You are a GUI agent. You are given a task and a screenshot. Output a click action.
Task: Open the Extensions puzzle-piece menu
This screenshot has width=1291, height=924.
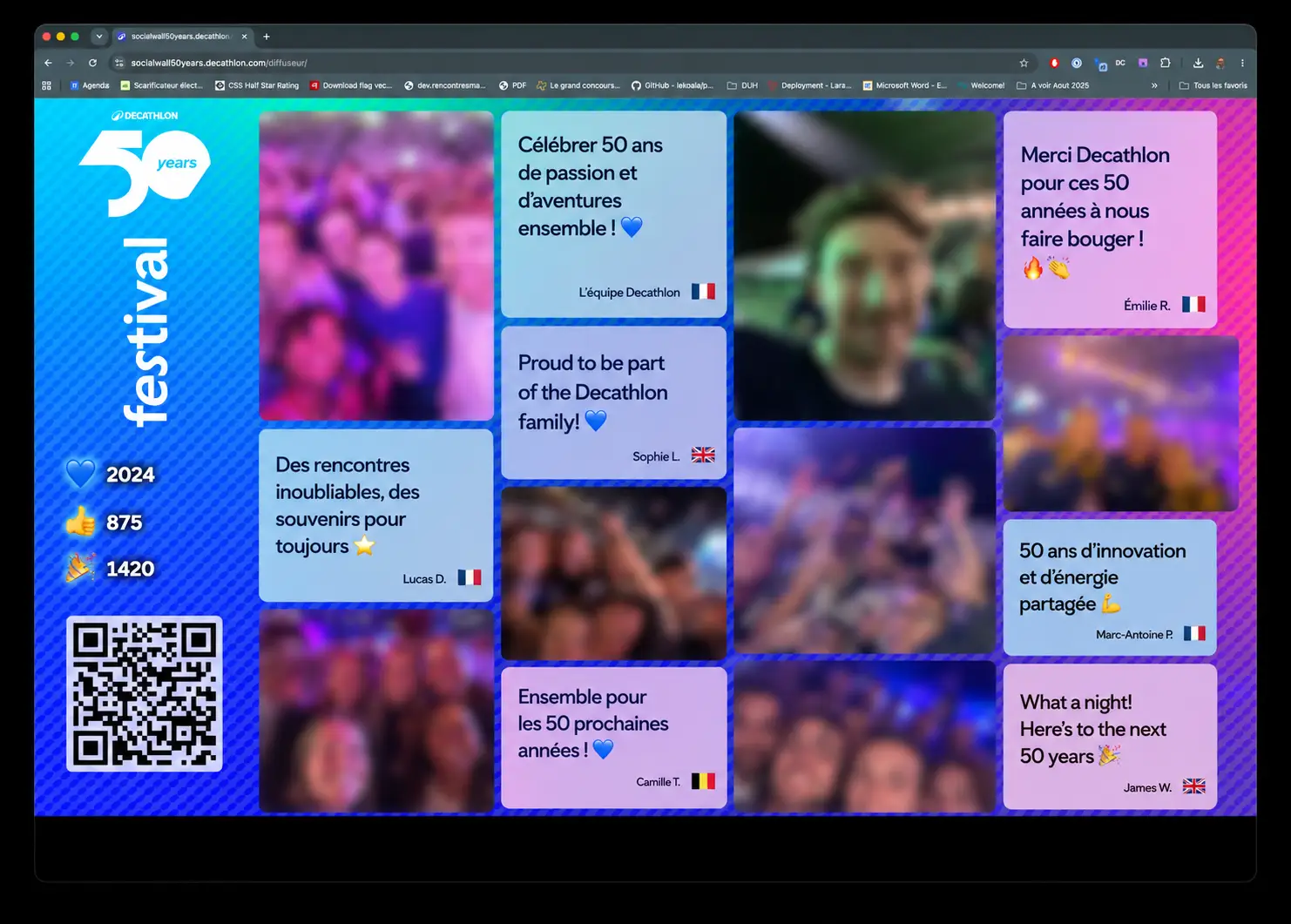(x=1166, y=63)
